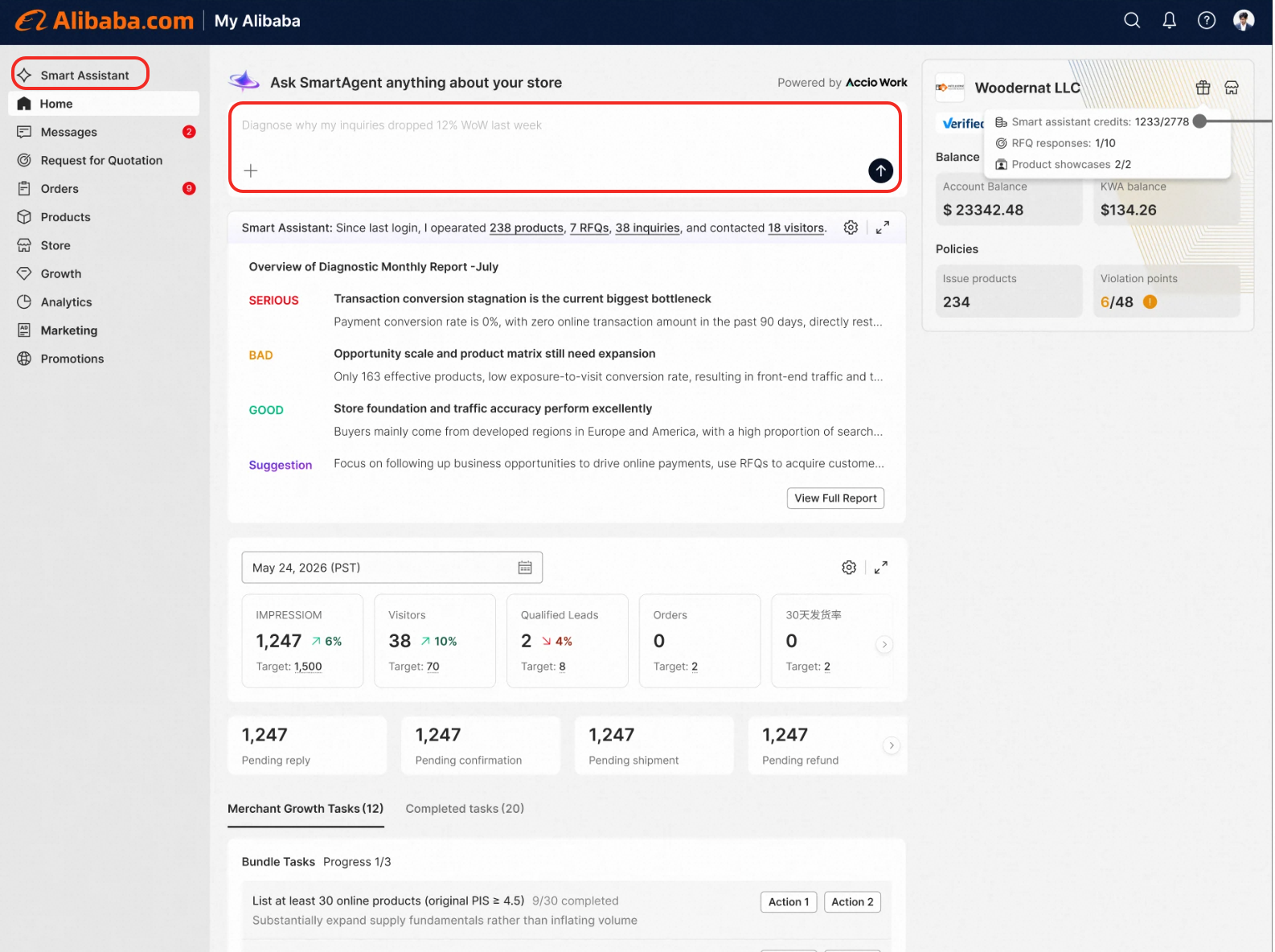Open the 18 visitors link
Image resolution: width=1275 pixels, height=952 pixels.
(796, 228)
